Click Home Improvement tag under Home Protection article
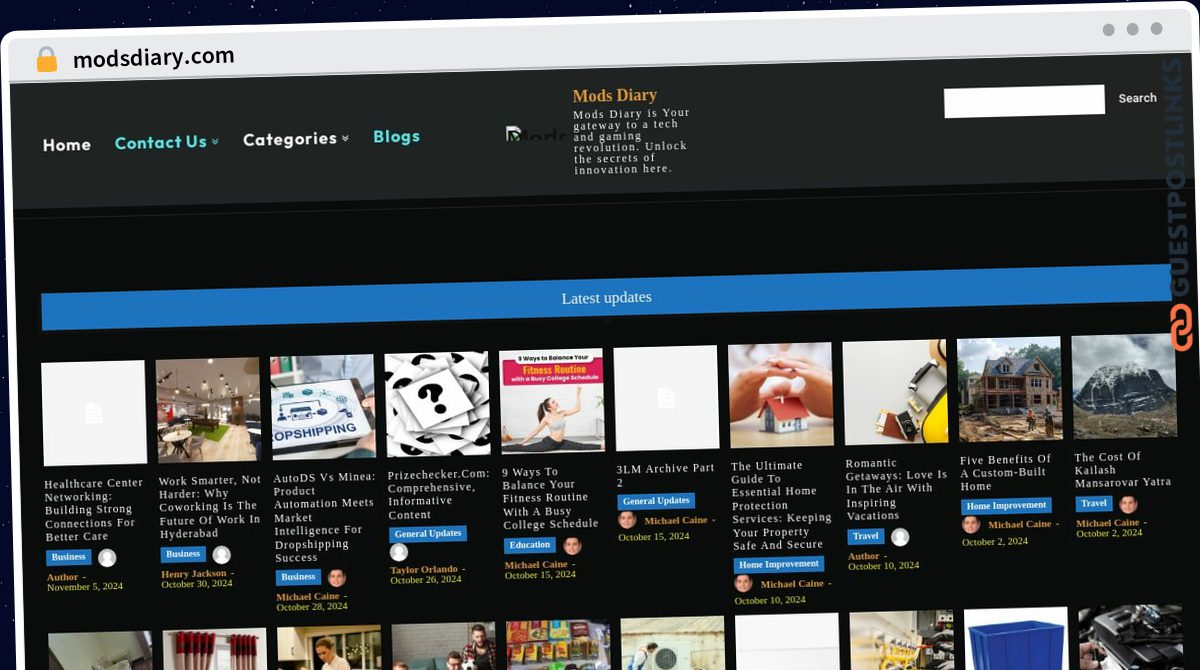Viewport: 1200px width, 670px height. click(x=779, y=565)
